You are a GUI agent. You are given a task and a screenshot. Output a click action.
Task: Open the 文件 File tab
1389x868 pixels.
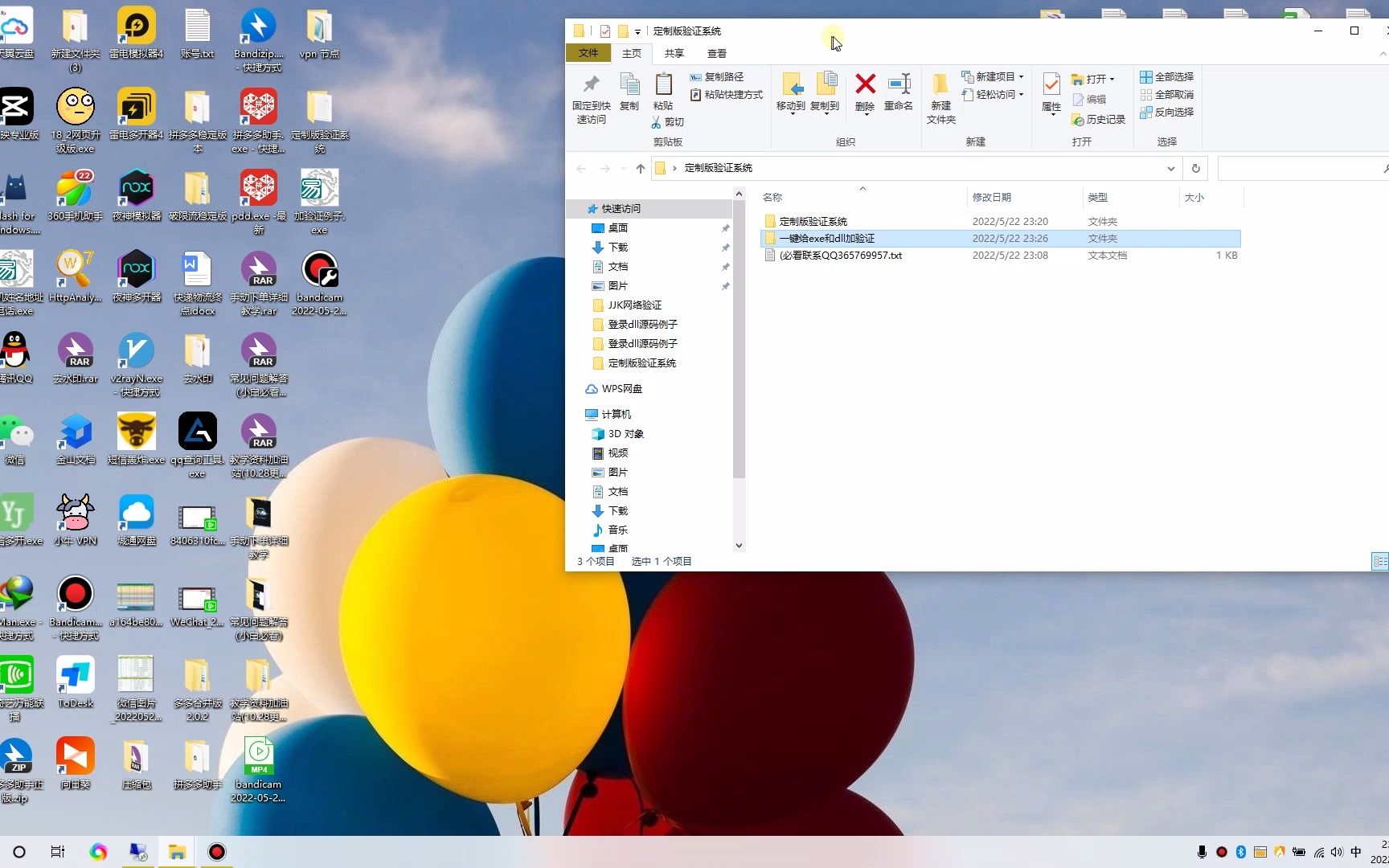pos(588,53)
